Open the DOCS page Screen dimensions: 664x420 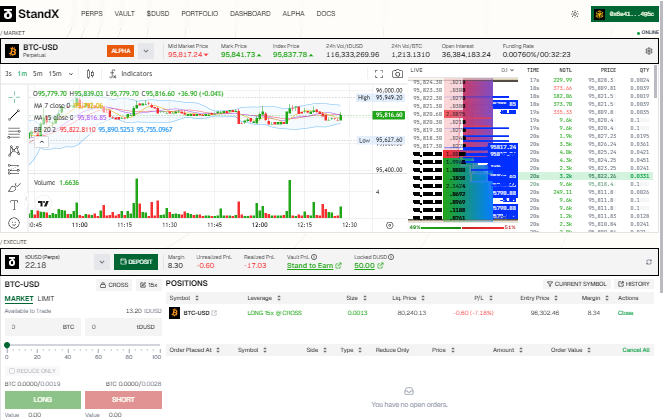click(x=326, y=14)
